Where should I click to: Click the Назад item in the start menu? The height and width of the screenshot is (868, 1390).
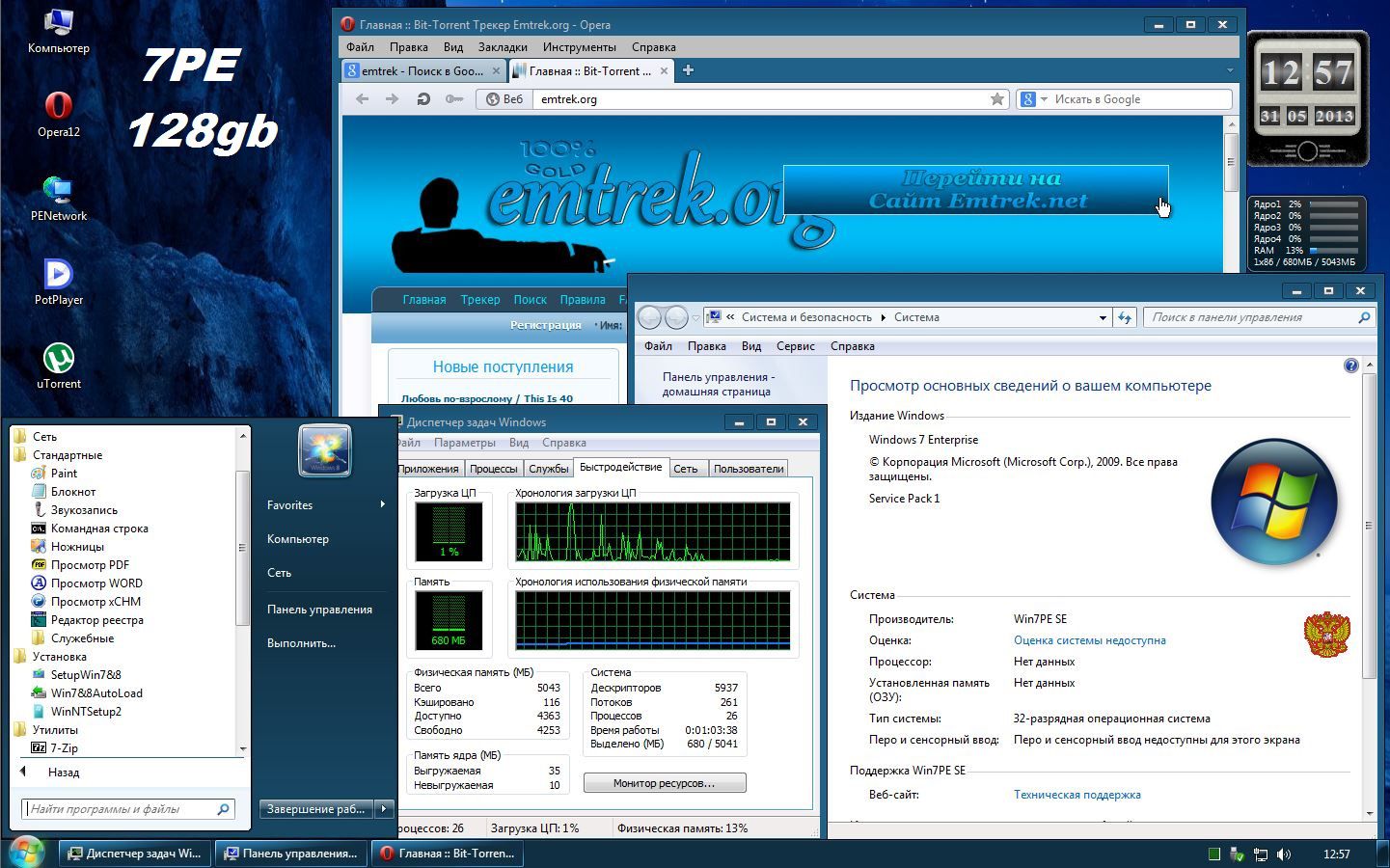tap(64, 772)
